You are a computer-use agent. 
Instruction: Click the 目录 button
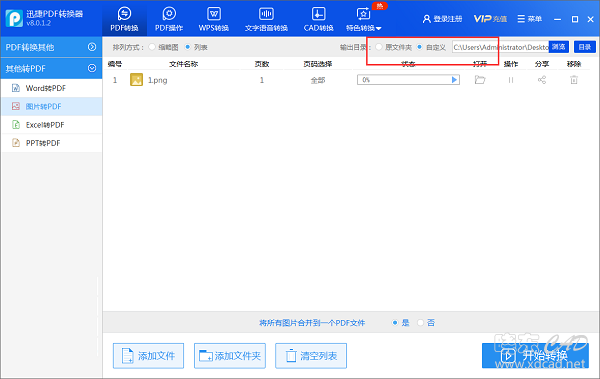[585, 47]
